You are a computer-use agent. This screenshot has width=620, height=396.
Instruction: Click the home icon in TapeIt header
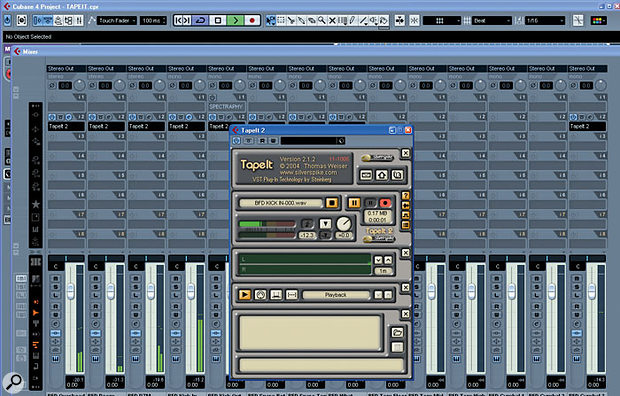point(382,175)
